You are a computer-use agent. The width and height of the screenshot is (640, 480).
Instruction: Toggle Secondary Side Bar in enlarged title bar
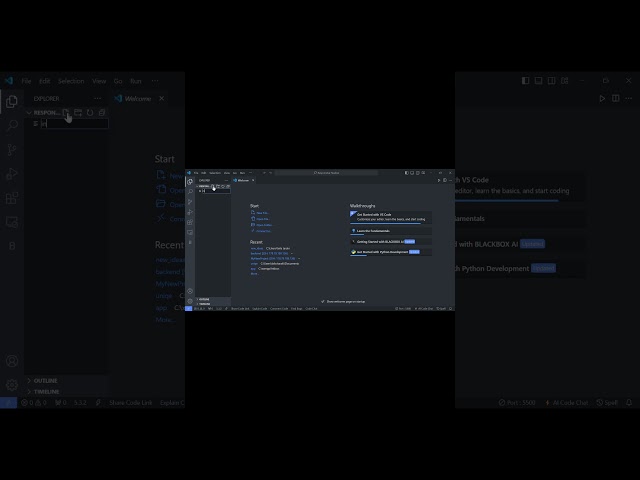pyautogui.click(x=551, y=81)
